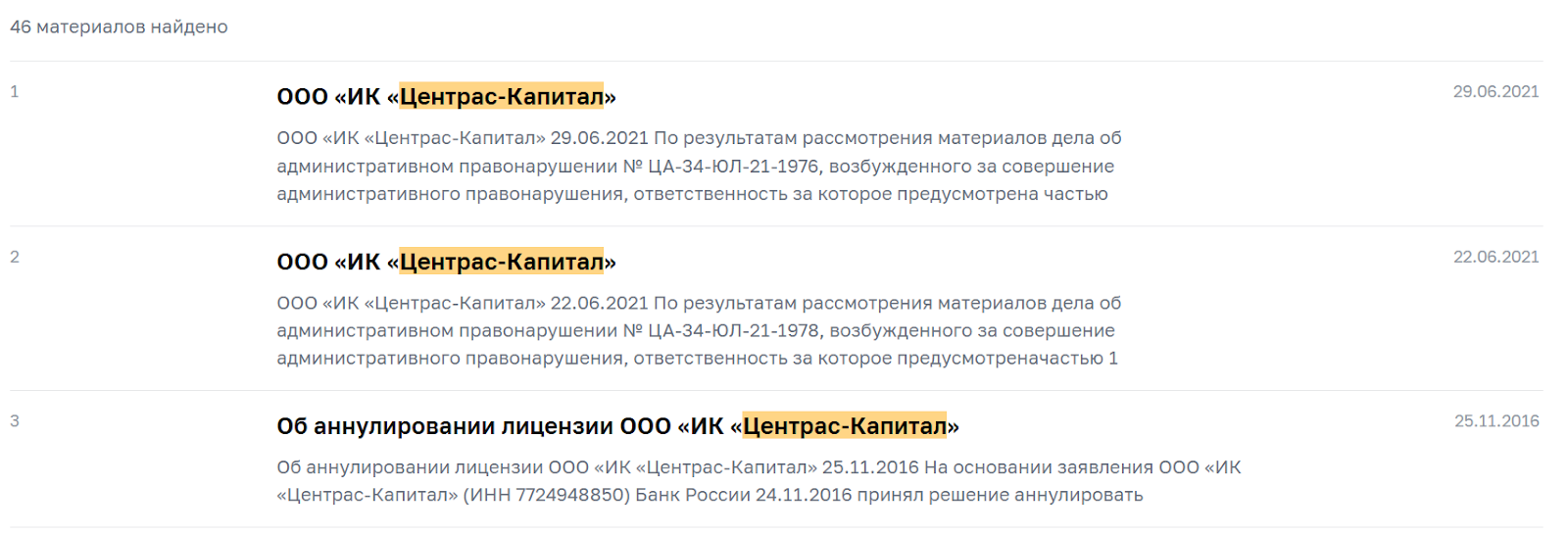Click the 29.06.2021 date label at right
The height and width of the screenshot is (535, 1568).
pos(1495,92)
